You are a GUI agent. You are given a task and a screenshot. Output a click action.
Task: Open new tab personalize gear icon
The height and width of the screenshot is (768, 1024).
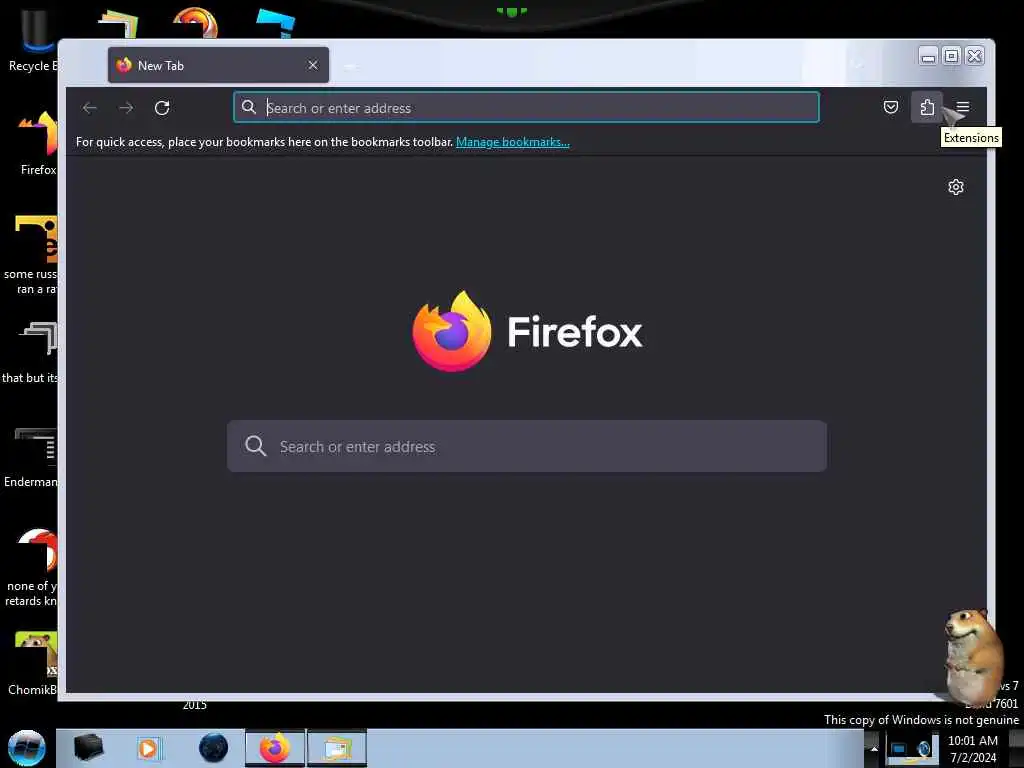point(955,187)
